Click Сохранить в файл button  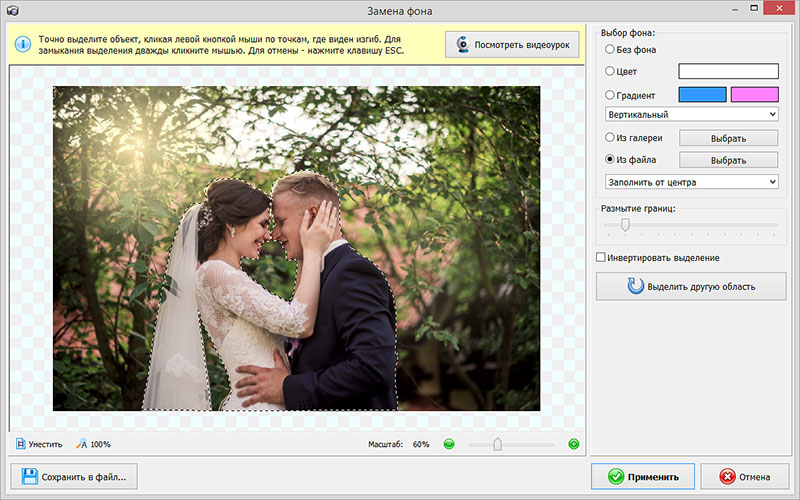point(74,477)
